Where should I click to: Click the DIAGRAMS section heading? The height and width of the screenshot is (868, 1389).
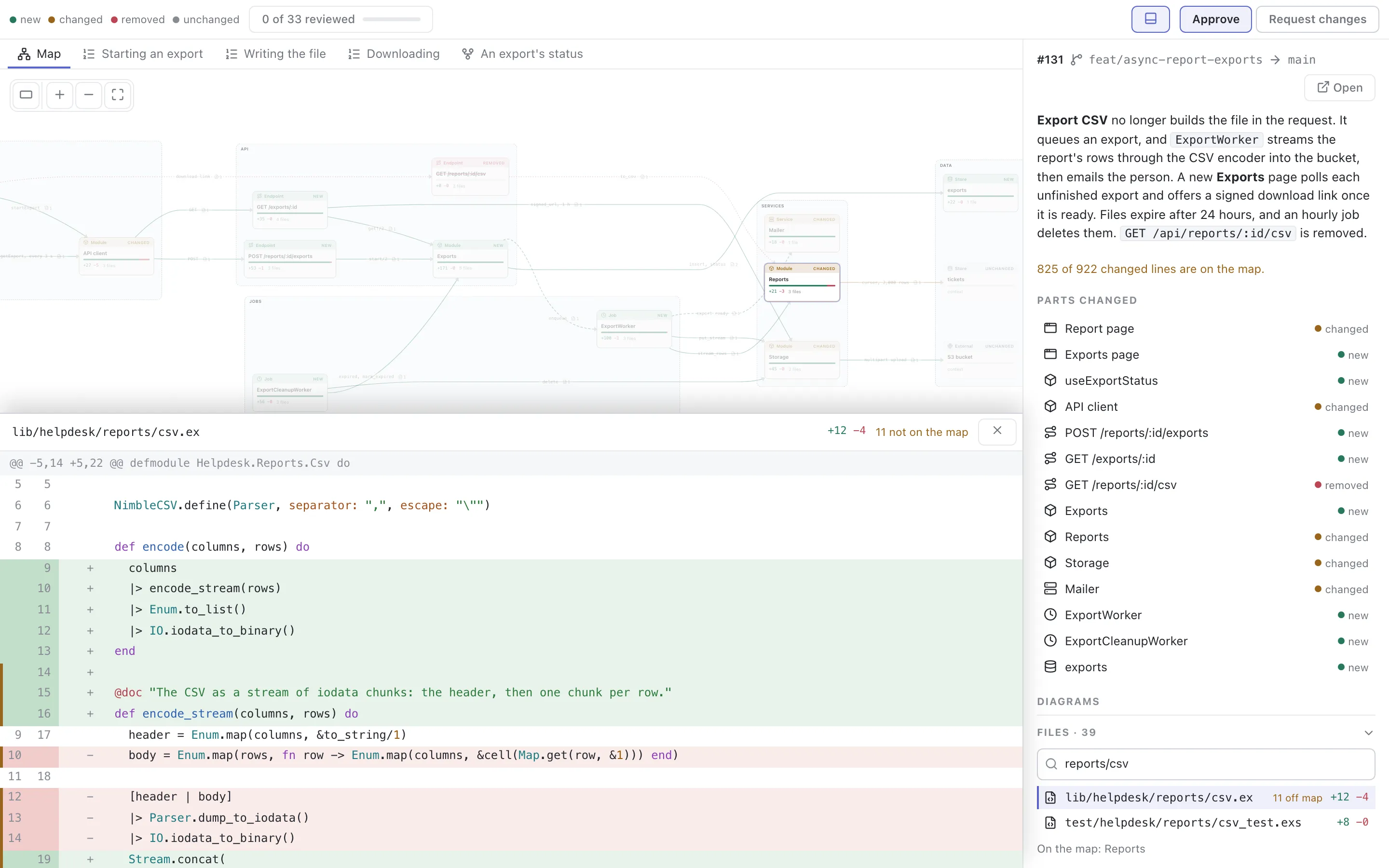(1068, 702)
